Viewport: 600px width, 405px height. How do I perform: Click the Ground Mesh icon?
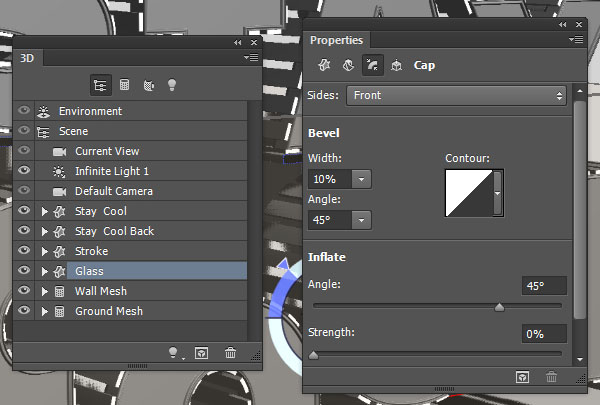click(59, 311)
